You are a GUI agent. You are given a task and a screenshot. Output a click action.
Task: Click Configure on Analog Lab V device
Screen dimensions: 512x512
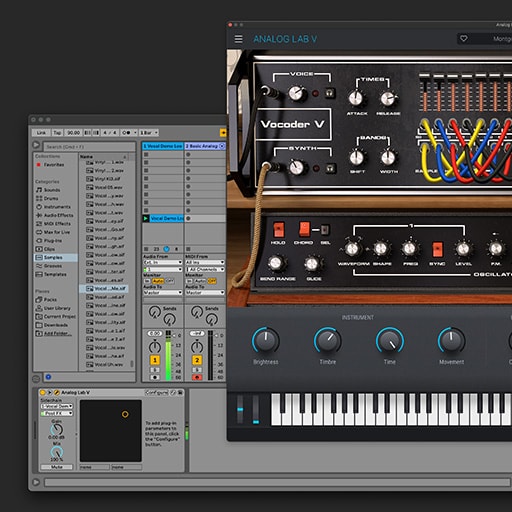coord(157,393)
